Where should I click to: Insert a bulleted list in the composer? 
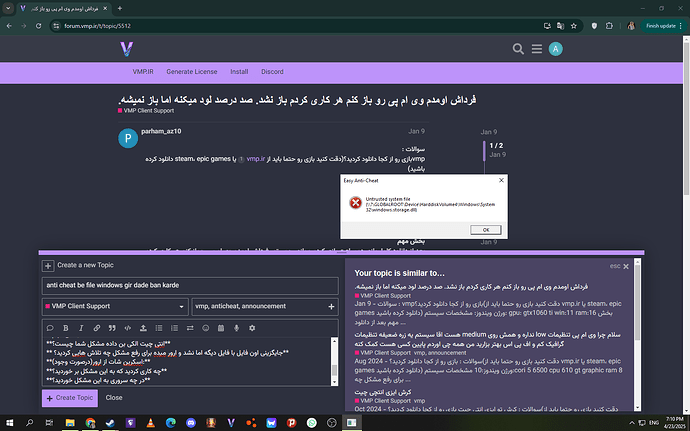pos(159,328)
